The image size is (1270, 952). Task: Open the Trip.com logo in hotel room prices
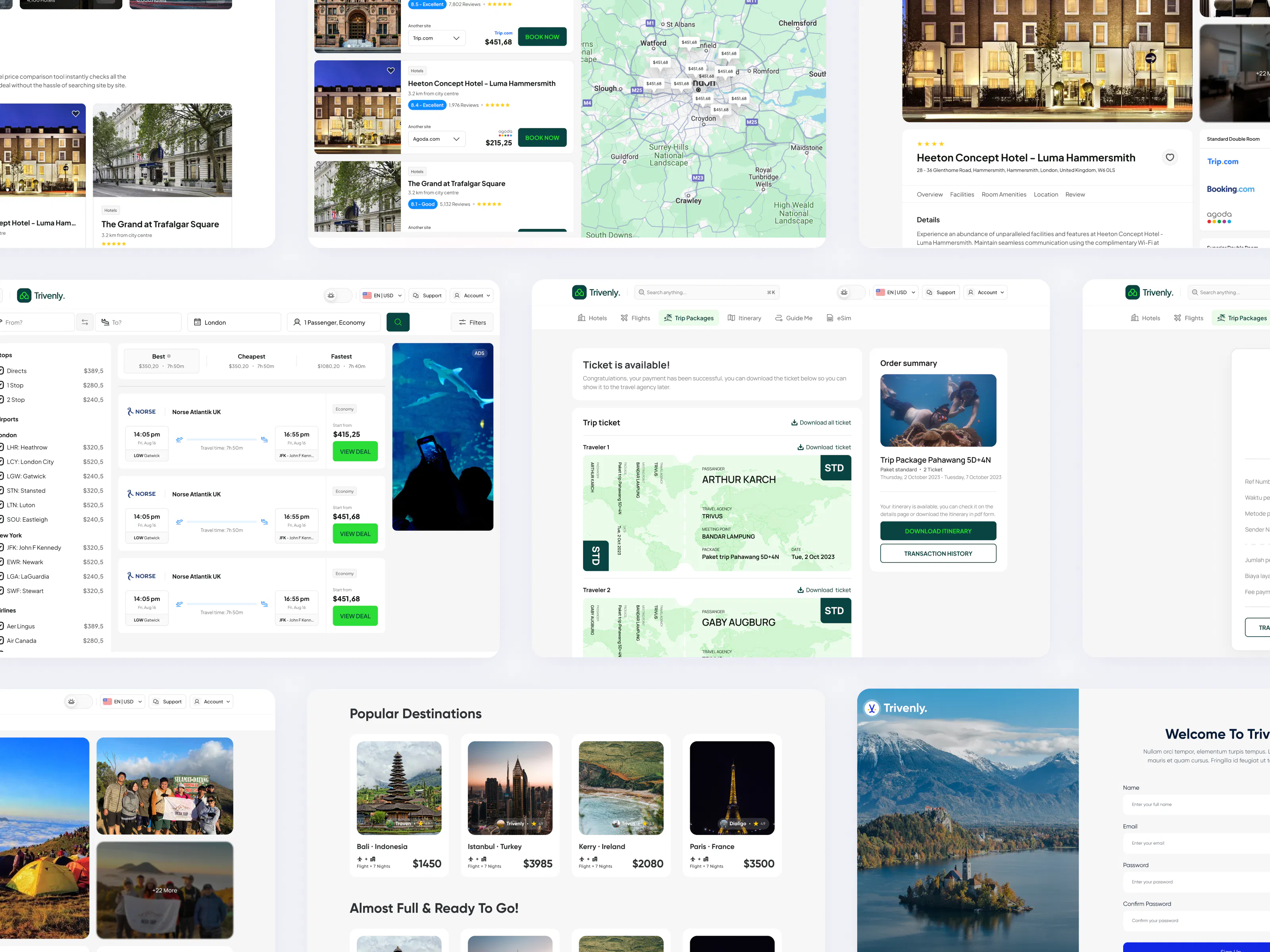click(x=1222, y=162)
